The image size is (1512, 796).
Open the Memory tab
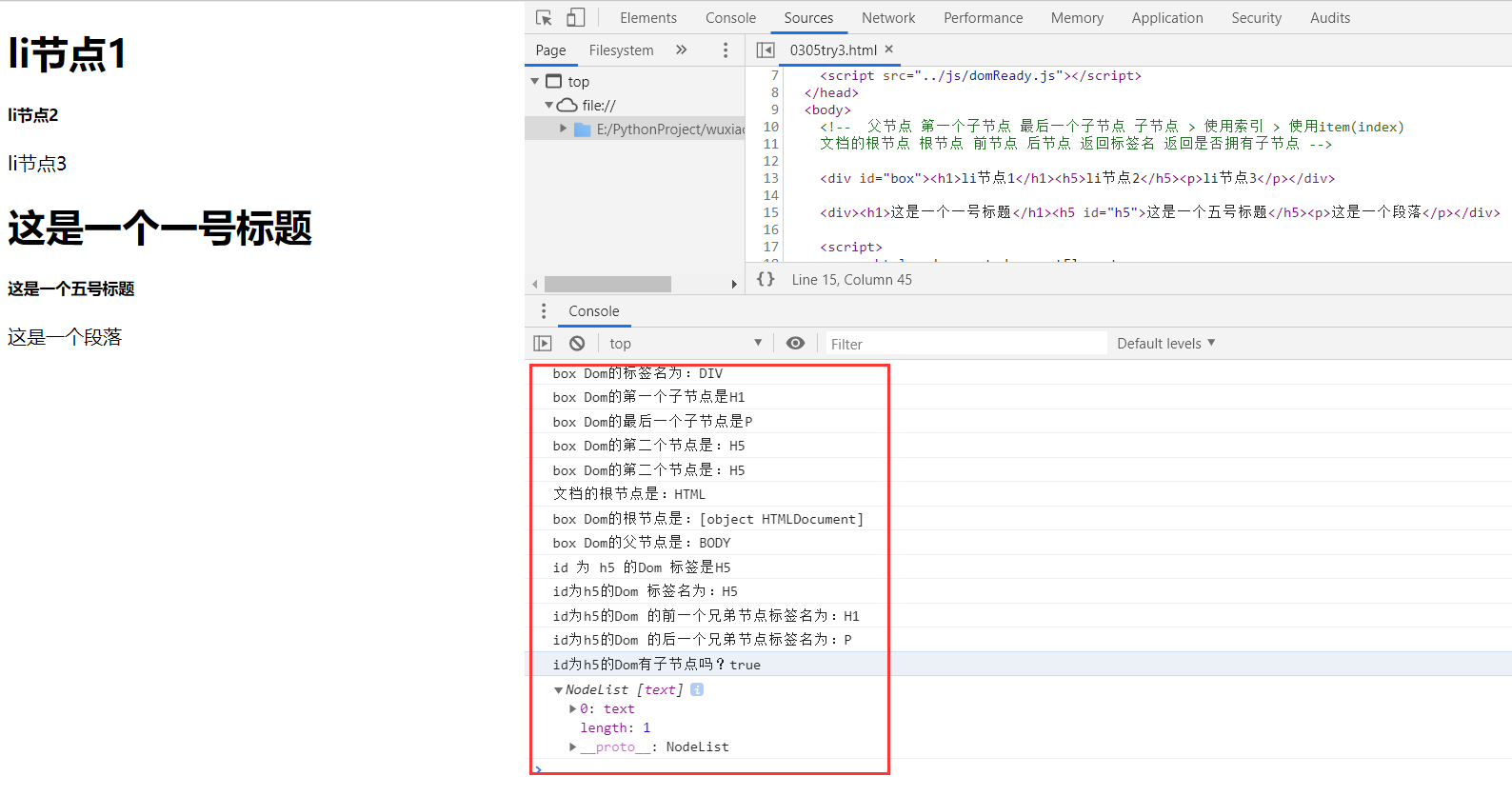click(1077, 18)
